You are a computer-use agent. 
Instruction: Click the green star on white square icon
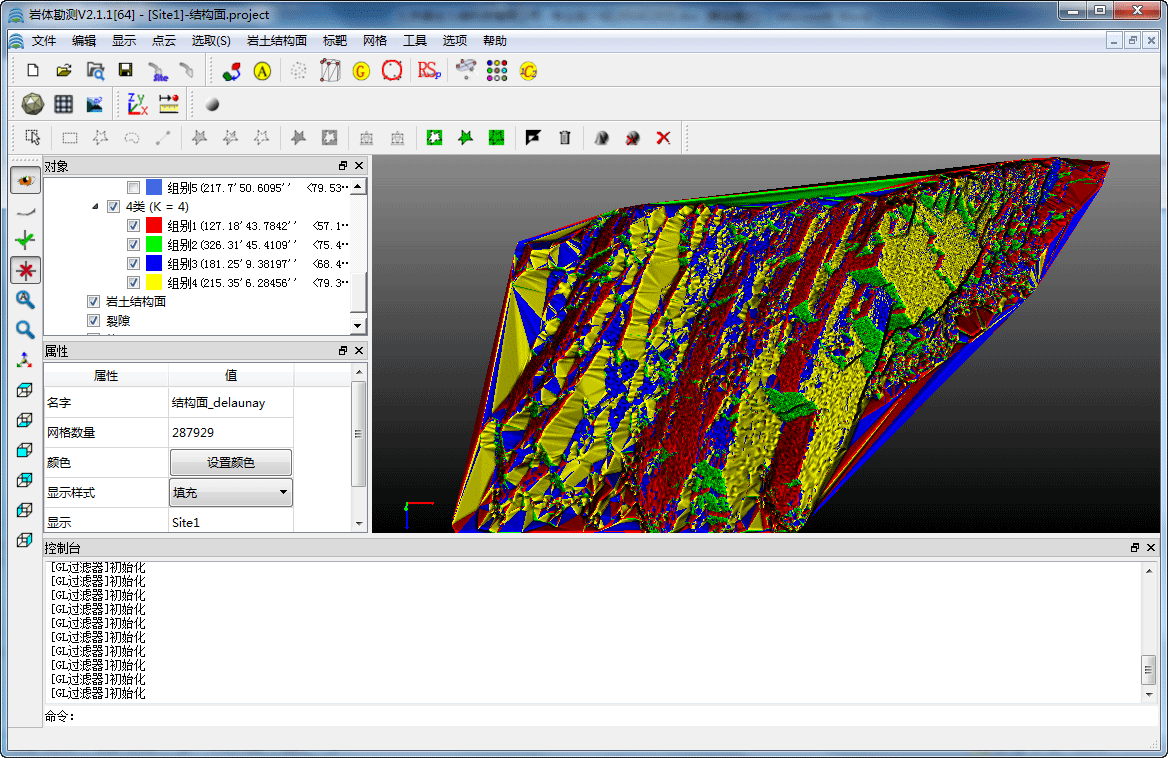[x=434, y=138]
